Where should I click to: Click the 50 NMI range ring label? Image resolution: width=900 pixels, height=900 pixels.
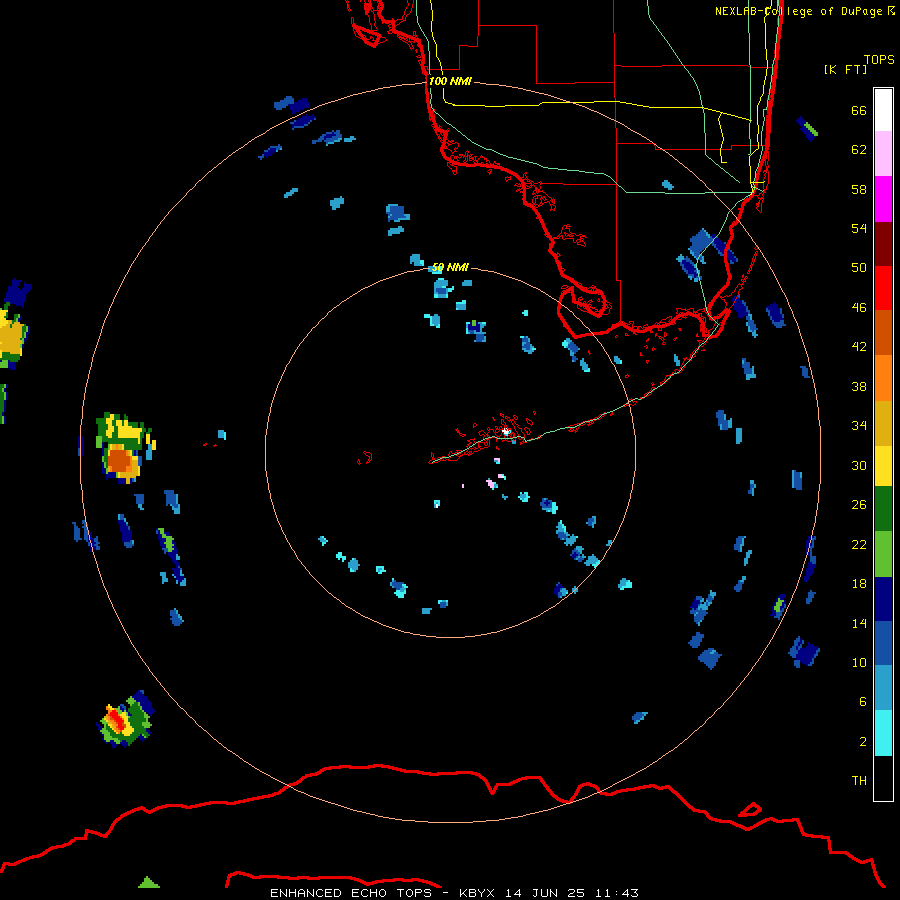450,267
